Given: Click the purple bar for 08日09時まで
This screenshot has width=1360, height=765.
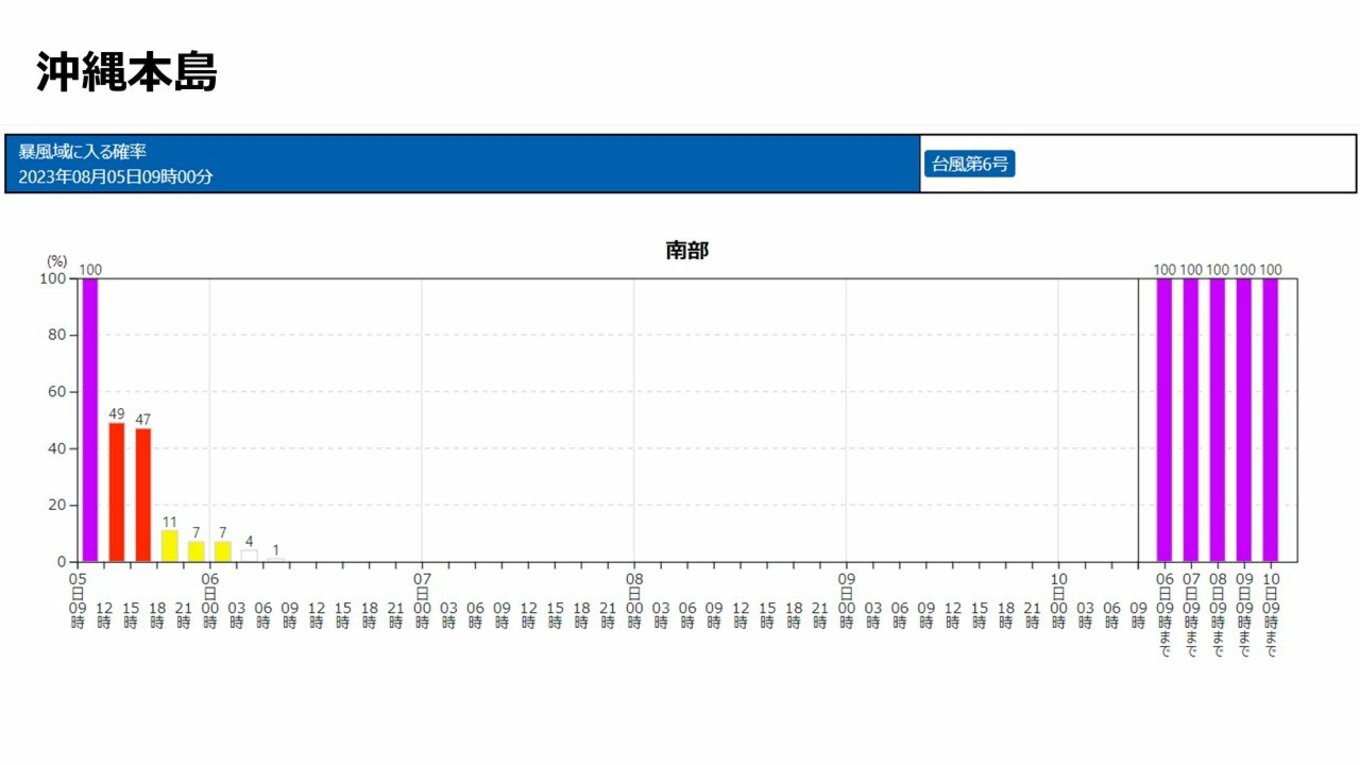Looking at the screenshot, I should point(1217,420).
